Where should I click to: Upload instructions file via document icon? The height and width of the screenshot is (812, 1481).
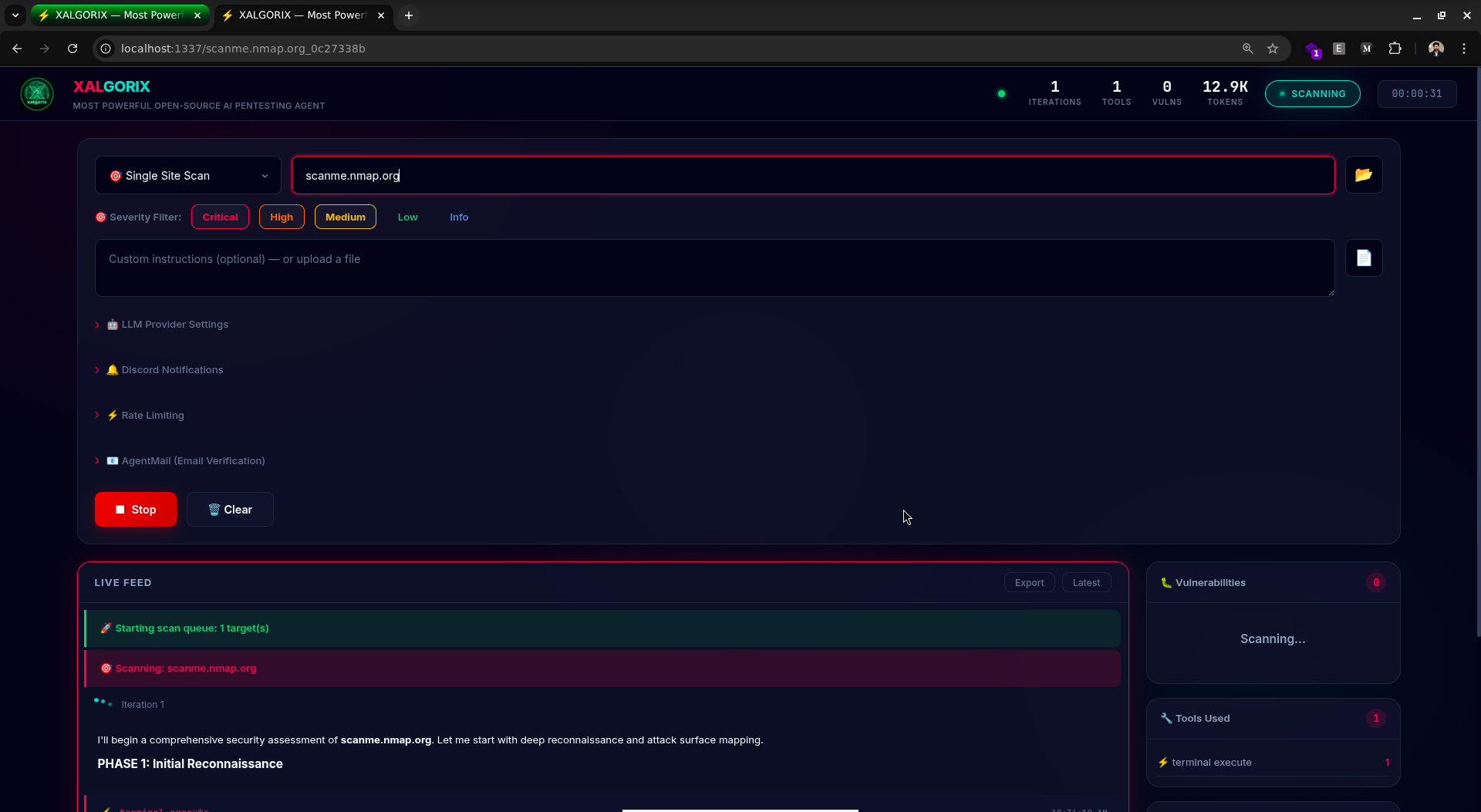pyautogui.click(x=1364, y=258)
